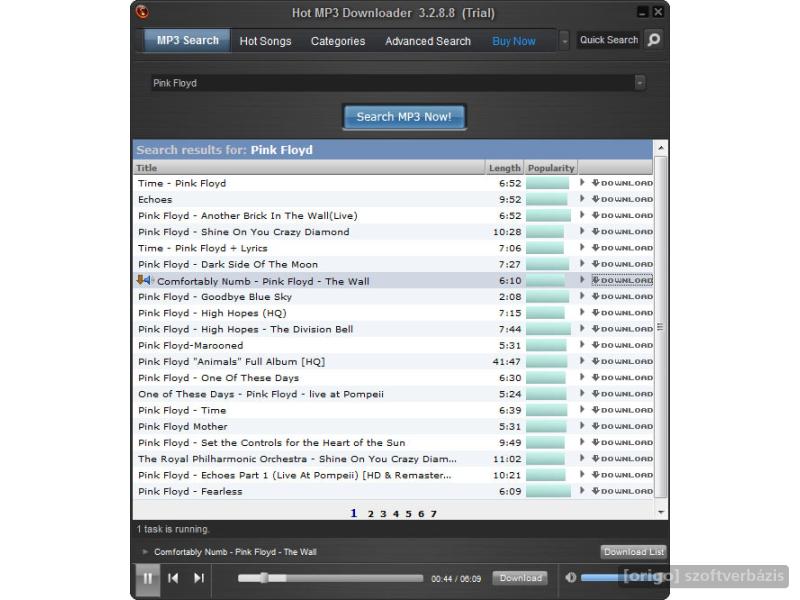800x600 pixels.
Task: Play preview of Shine On You Crazy Diamond
Action: 582,232
